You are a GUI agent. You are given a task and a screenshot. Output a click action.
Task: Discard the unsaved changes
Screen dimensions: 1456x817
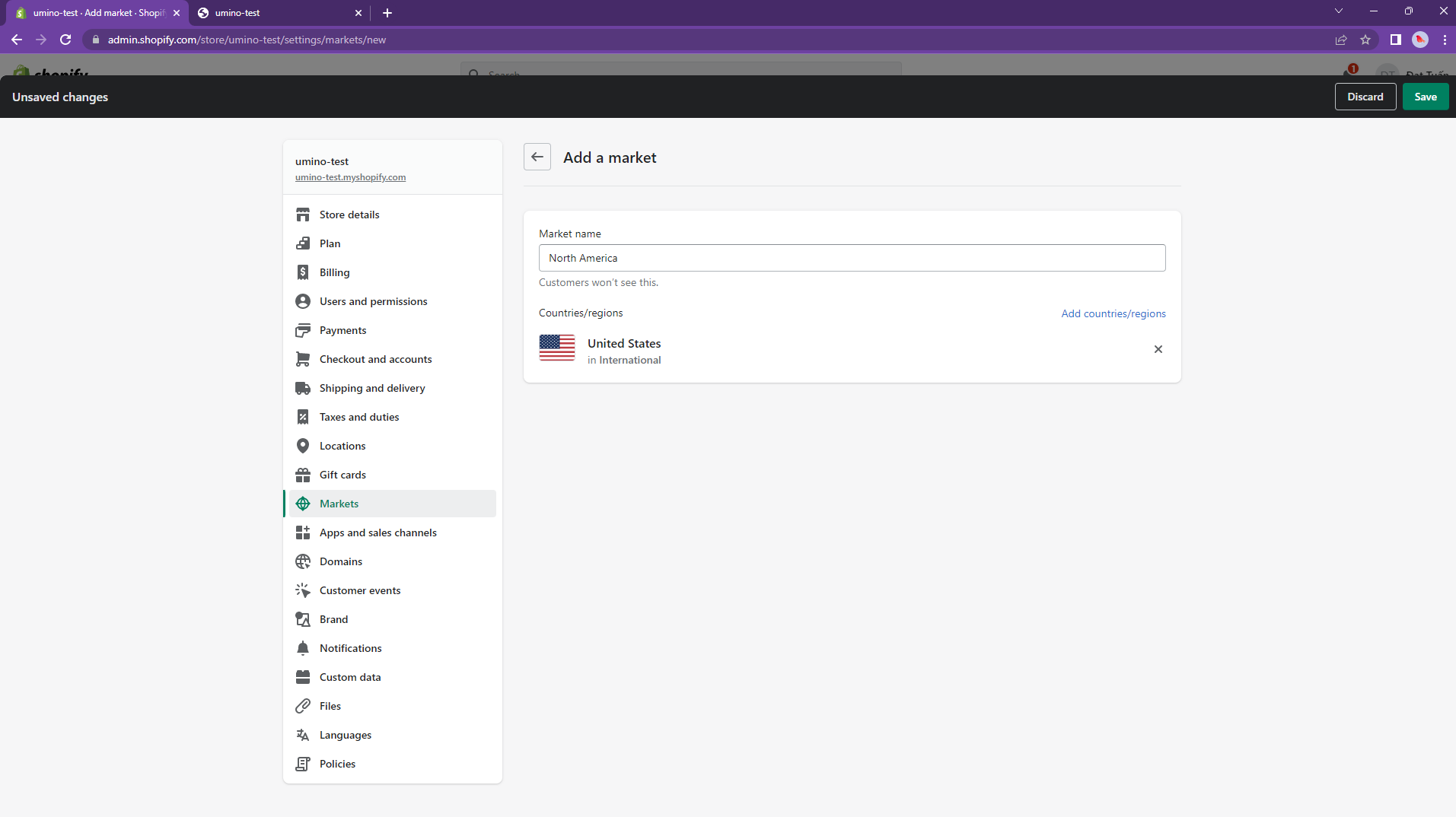point(1365,97)
